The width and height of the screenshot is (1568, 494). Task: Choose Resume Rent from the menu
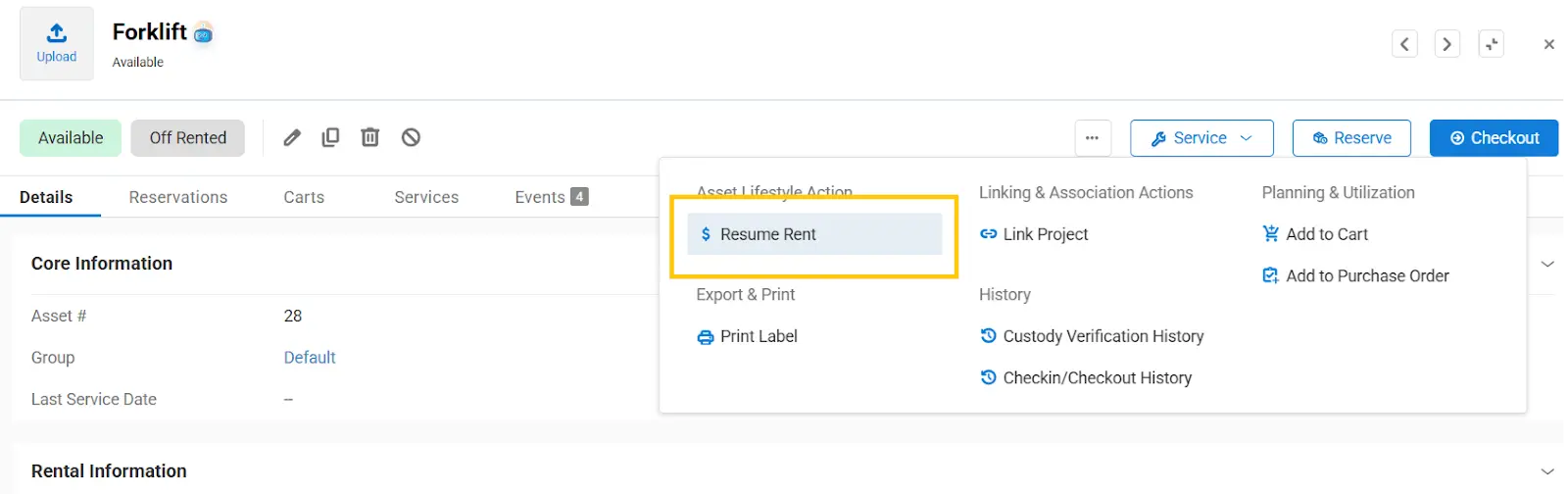814,234
